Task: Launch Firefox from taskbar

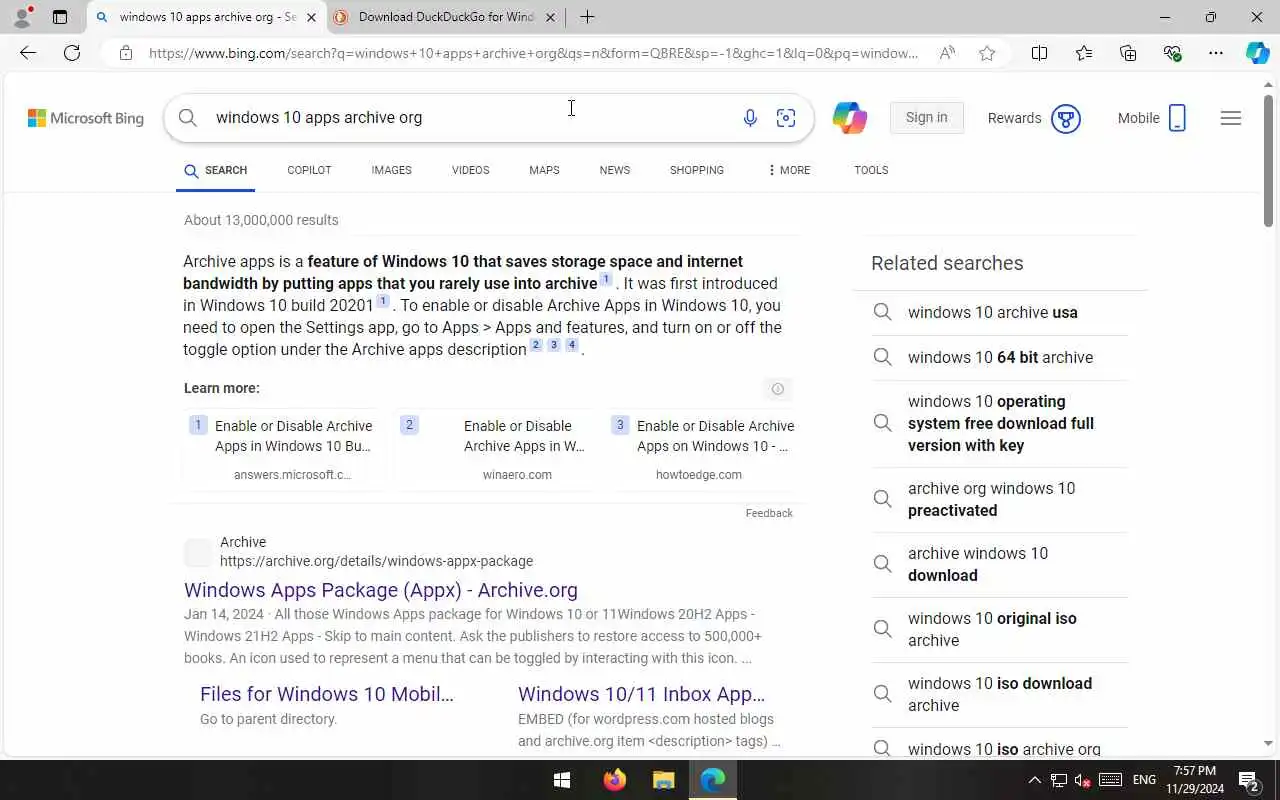Action: pos(614,780)
